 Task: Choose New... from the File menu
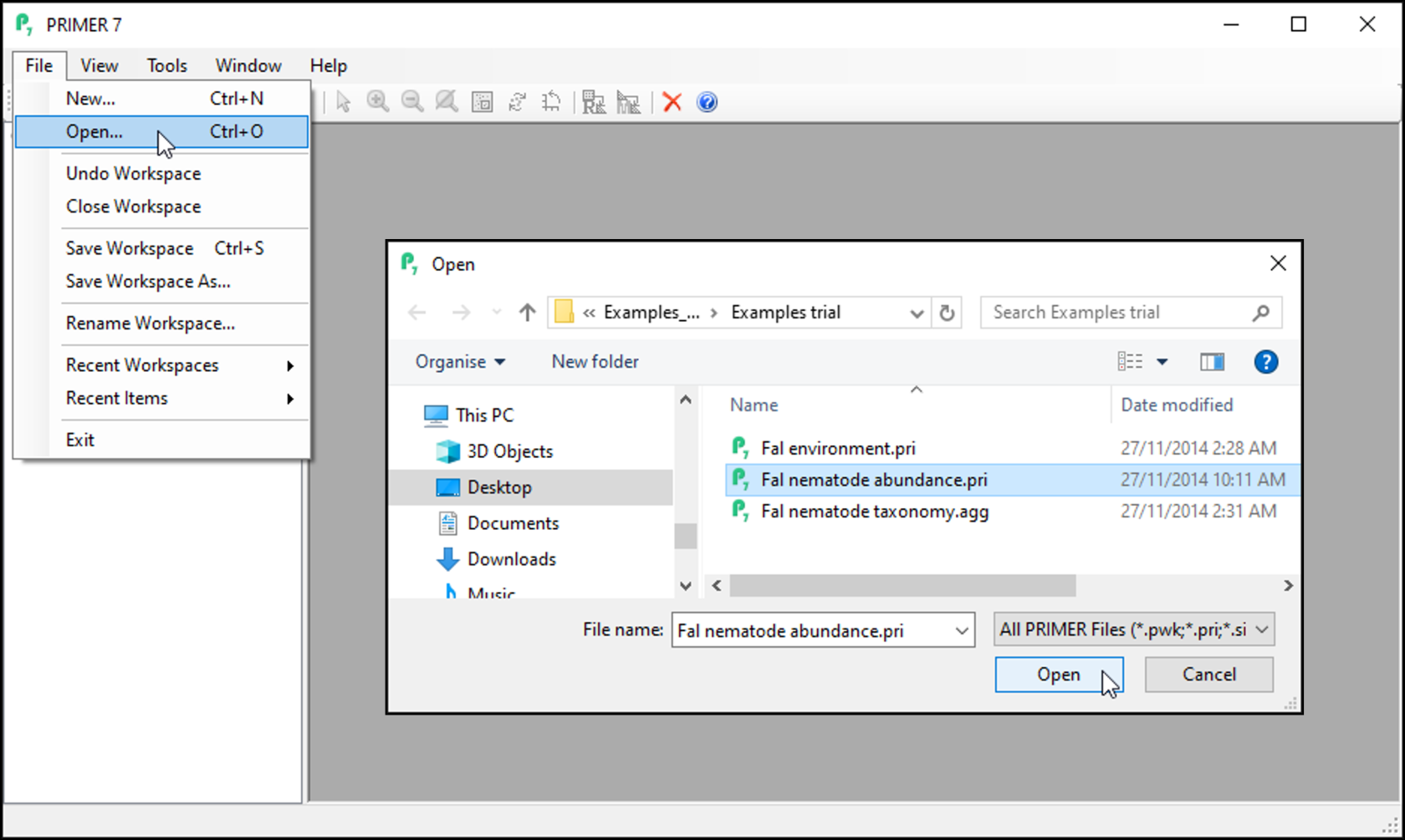coord(162,99)
